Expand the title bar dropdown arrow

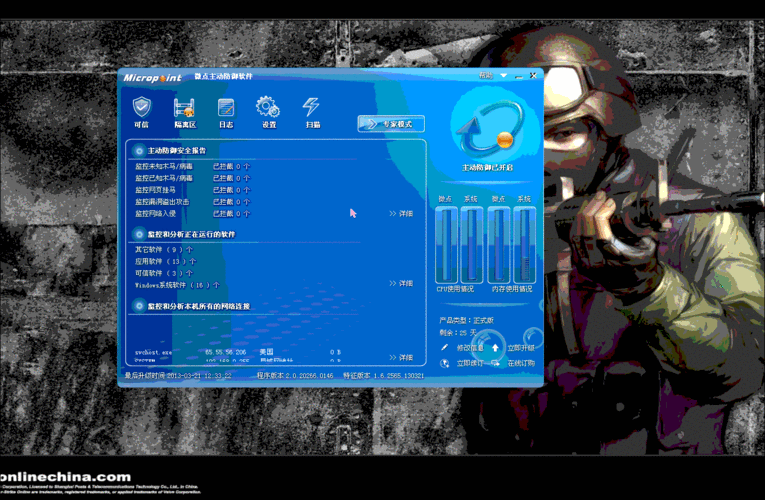[503, 76]
